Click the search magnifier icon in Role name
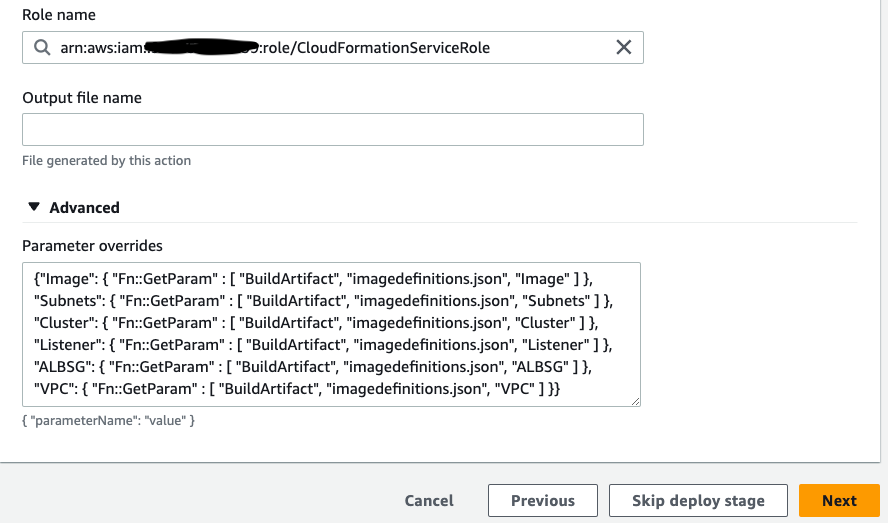This screenshot has width=888, height=523. (42, 47)
